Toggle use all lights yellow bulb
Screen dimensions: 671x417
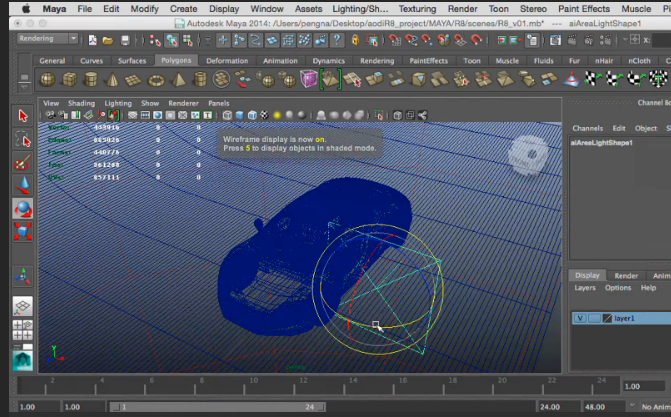tap(277, 115)
